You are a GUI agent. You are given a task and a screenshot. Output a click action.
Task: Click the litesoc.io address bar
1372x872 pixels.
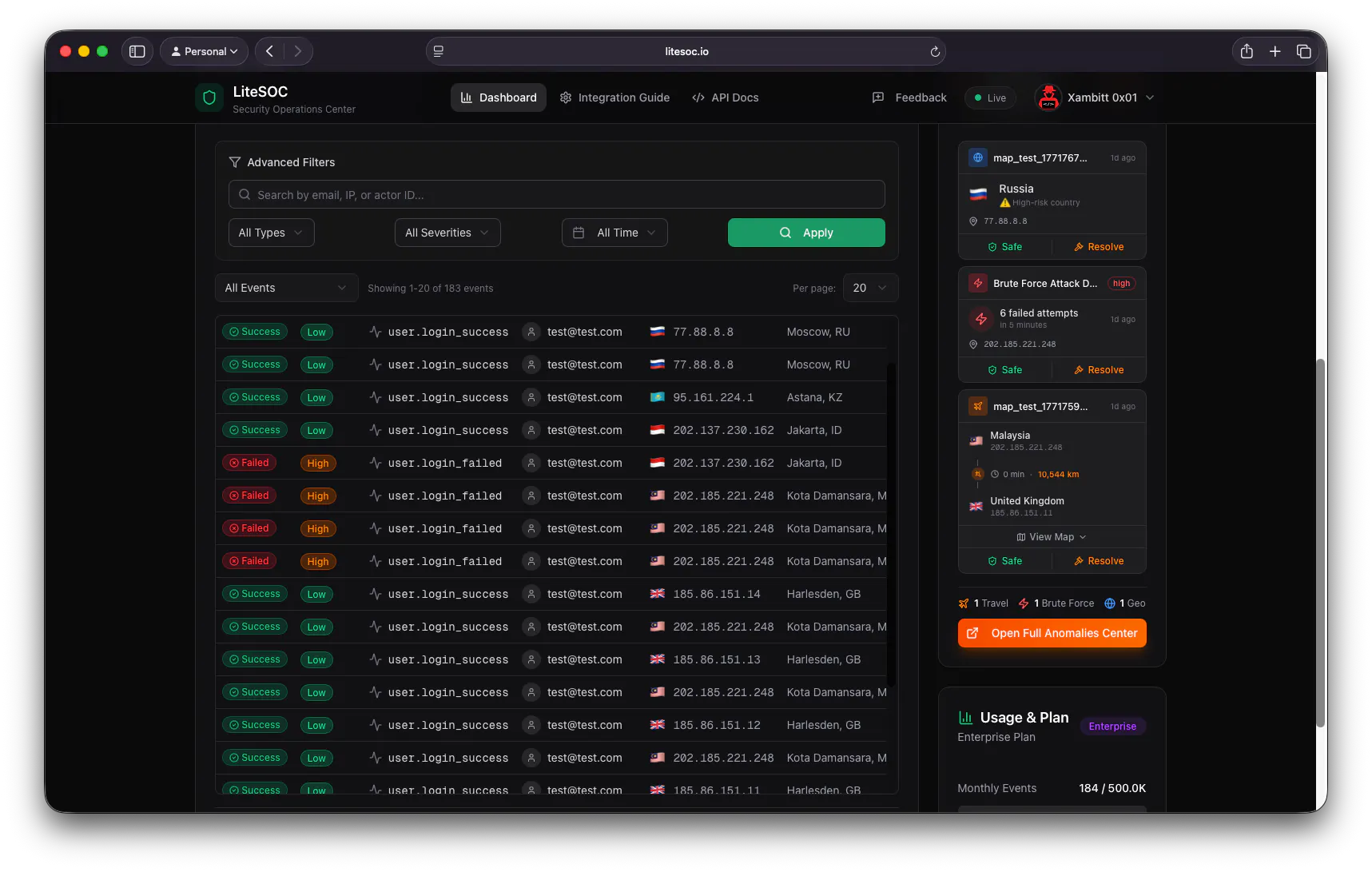[686, 51]
